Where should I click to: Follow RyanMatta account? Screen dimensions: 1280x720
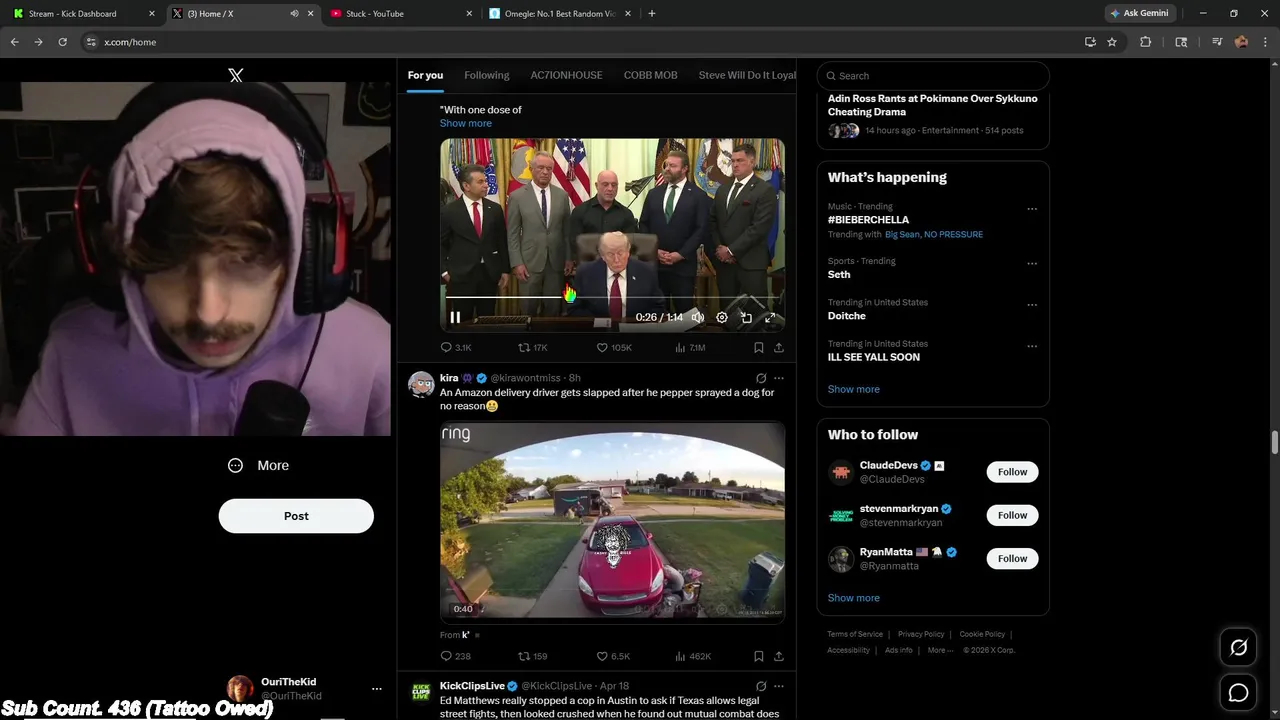tap(1012, 558)
